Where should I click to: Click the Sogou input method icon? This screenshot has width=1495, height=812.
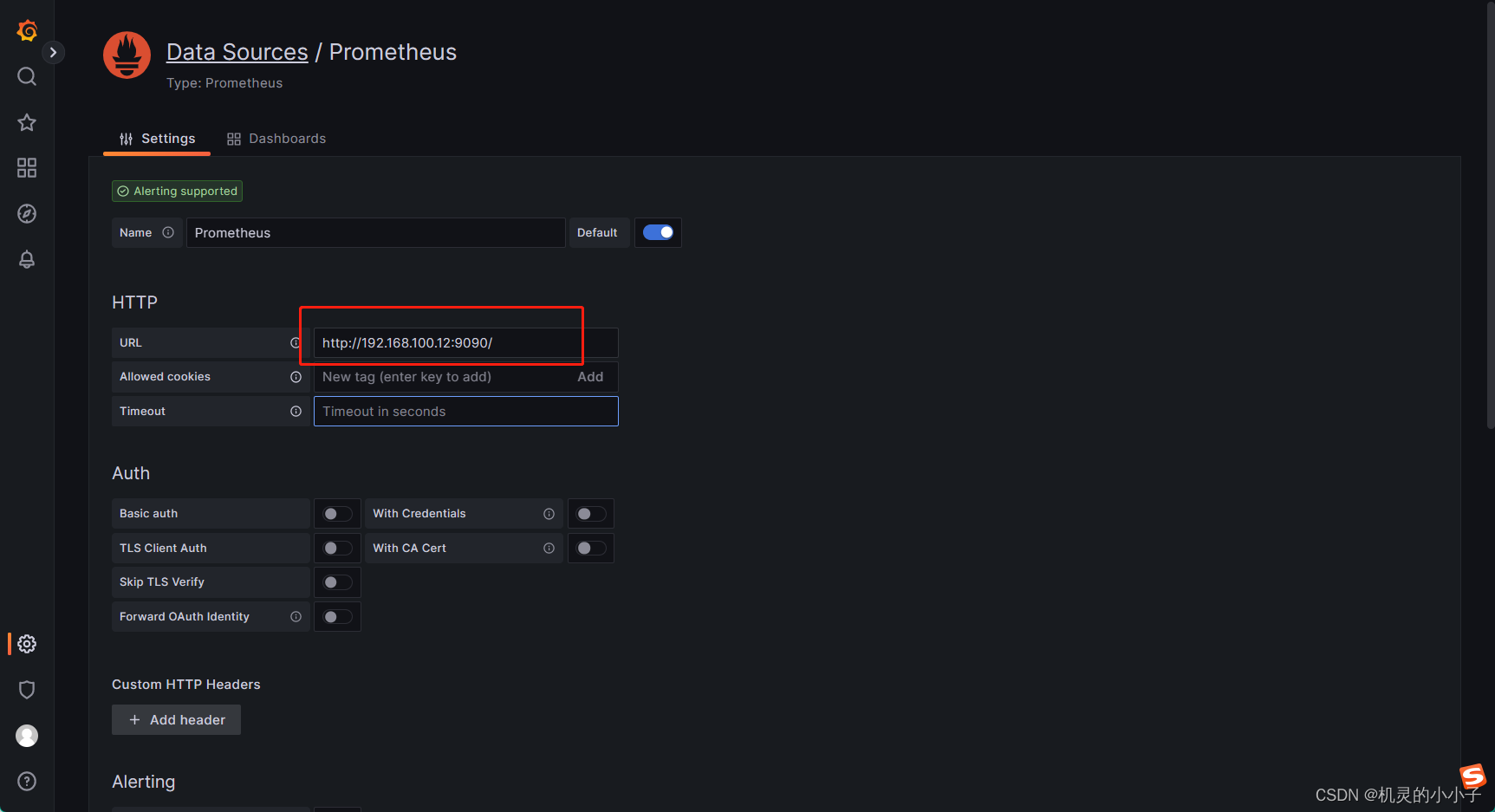1472,777
